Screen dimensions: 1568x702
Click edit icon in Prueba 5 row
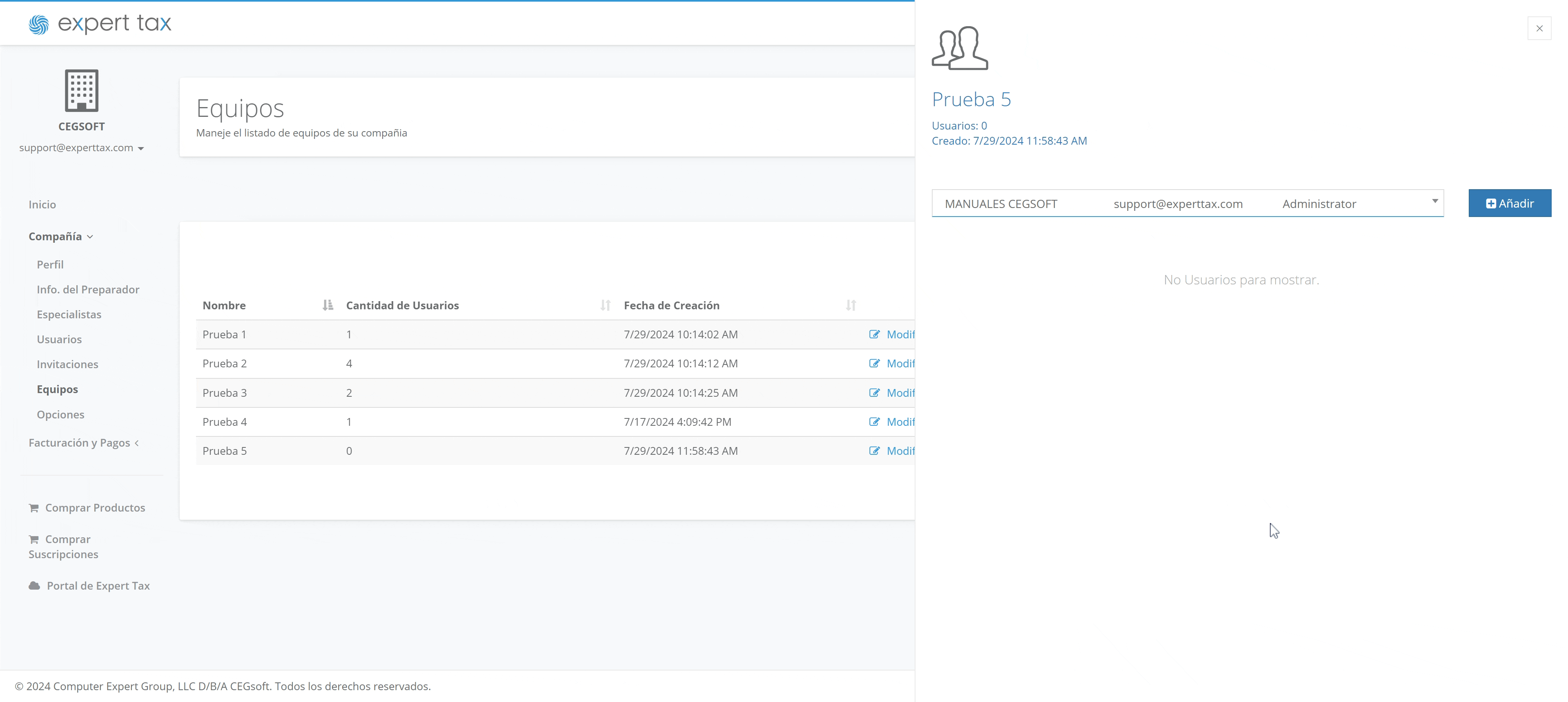tap(875, 451)
